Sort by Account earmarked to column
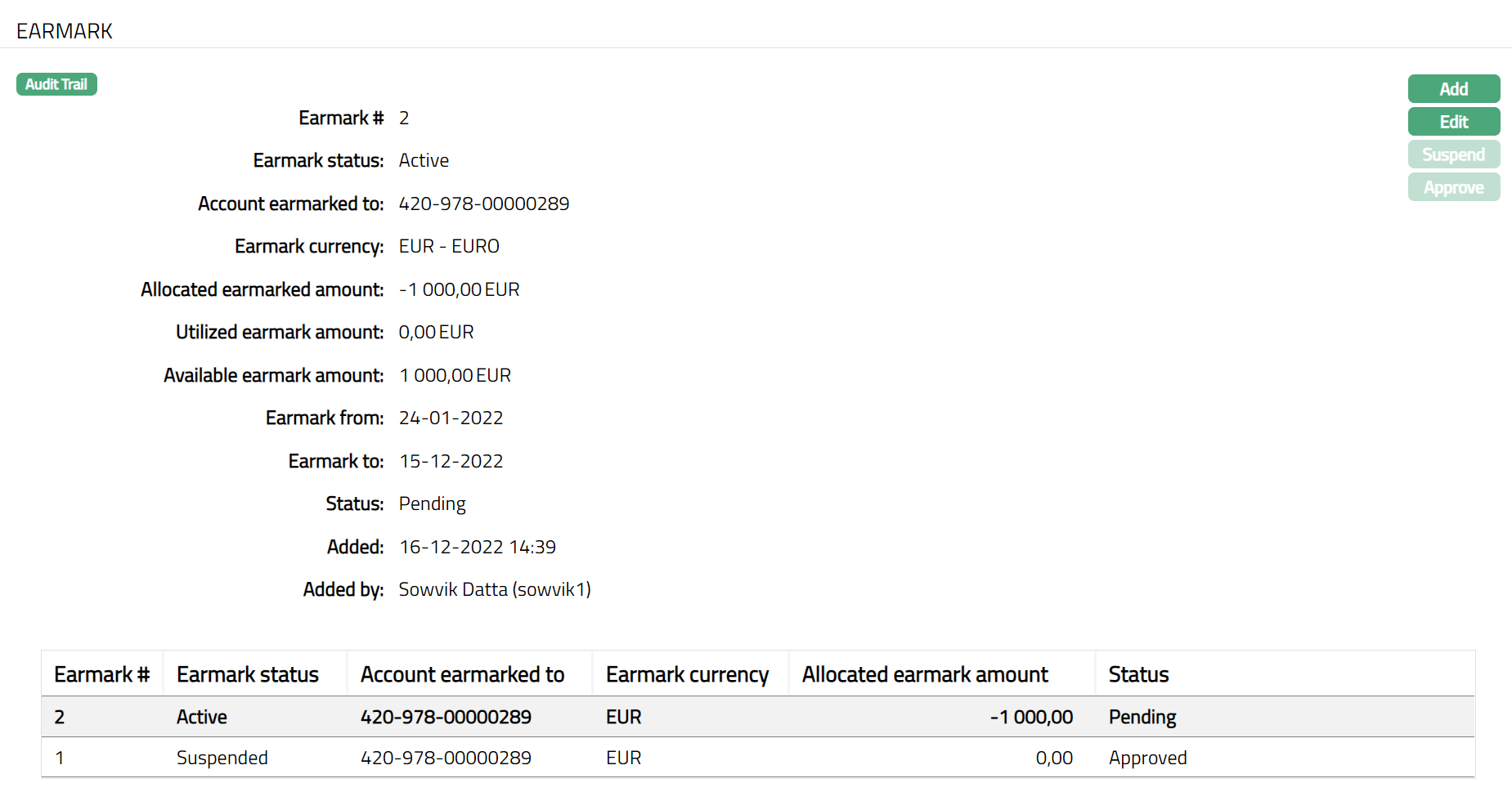 click(x=462, y=674)
